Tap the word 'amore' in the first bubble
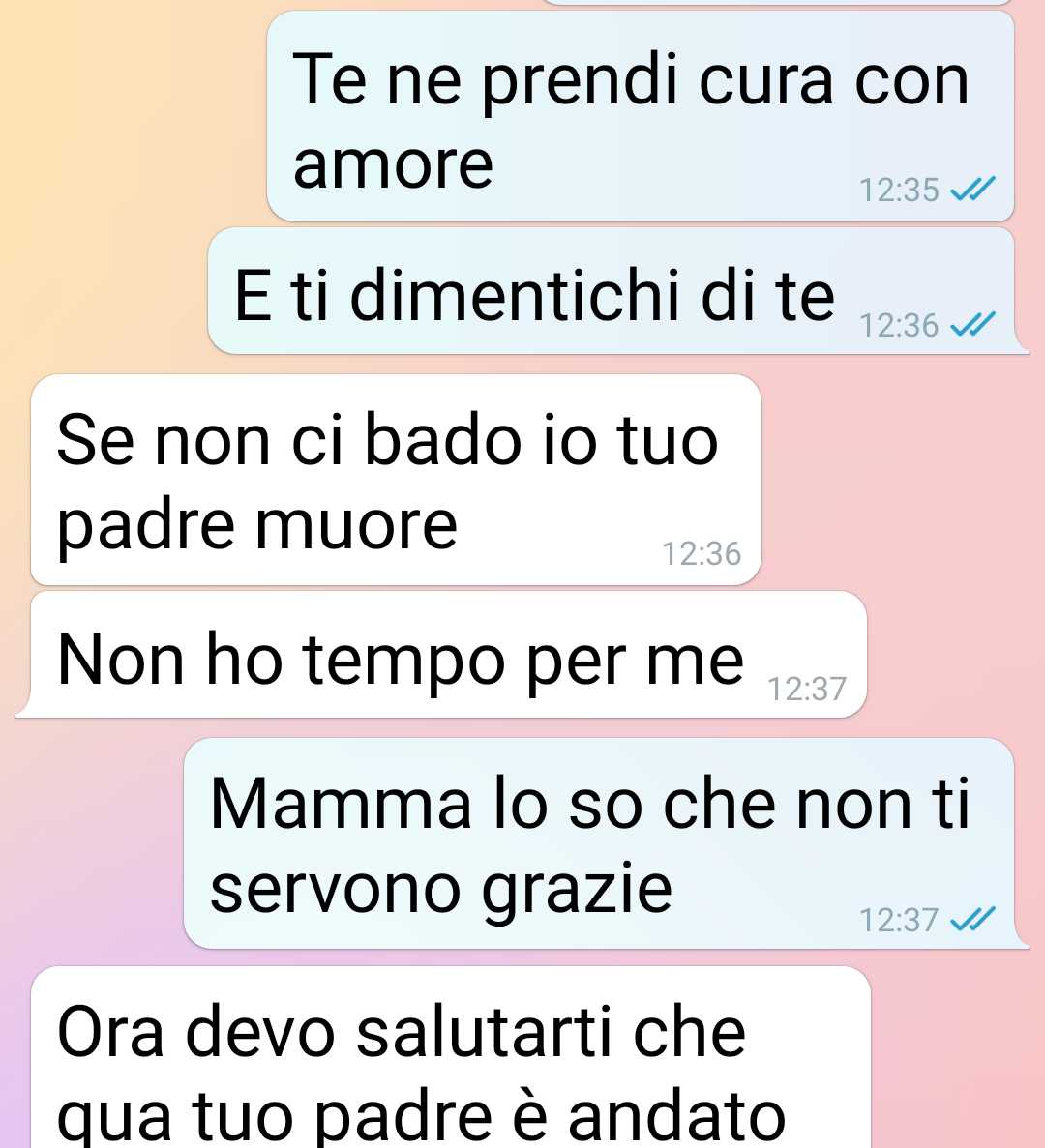This screenshot has width=1045, height=1148. 393,164
